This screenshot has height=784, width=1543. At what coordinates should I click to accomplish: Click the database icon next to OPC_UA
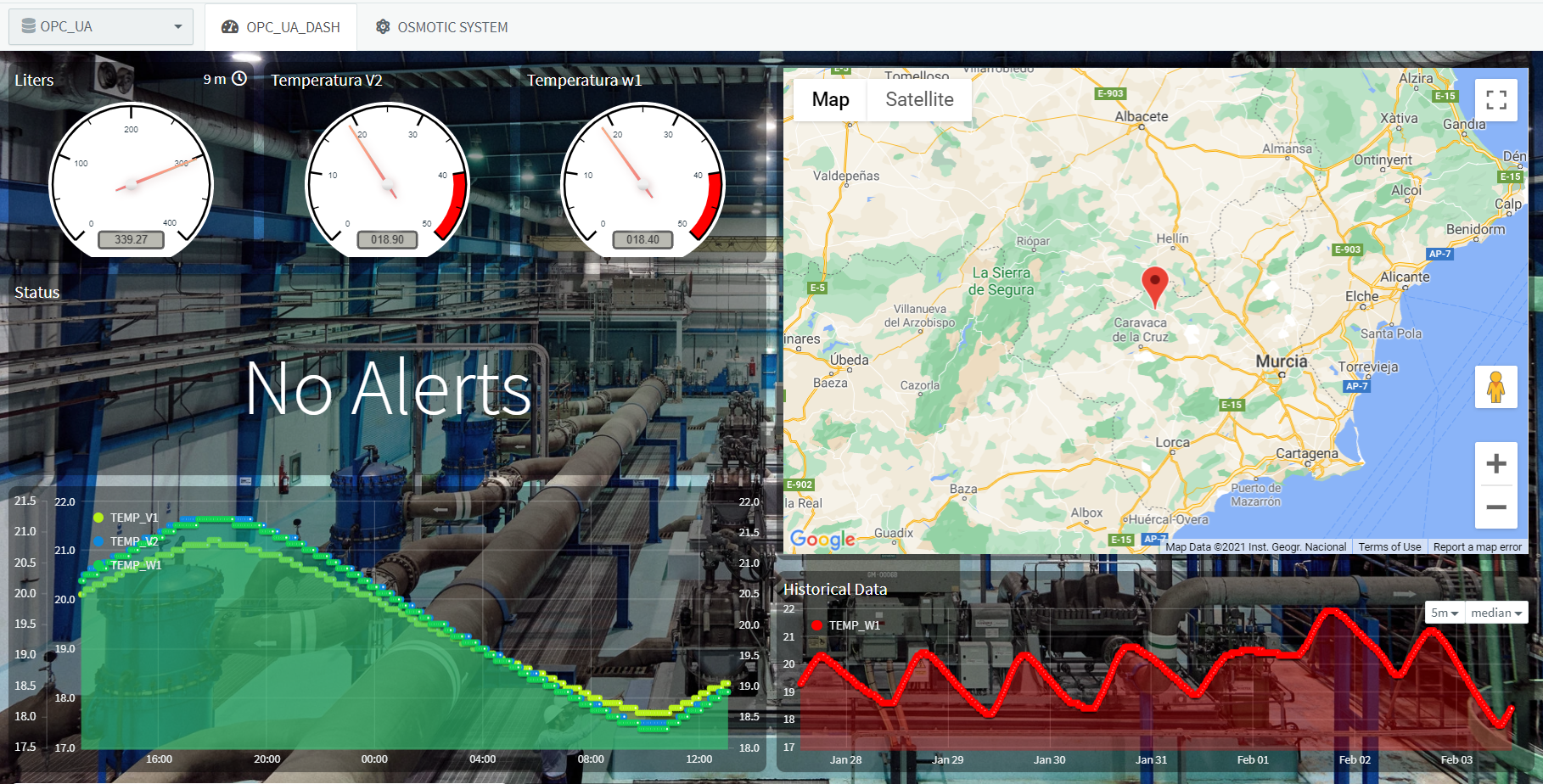[x=28, y=26]
